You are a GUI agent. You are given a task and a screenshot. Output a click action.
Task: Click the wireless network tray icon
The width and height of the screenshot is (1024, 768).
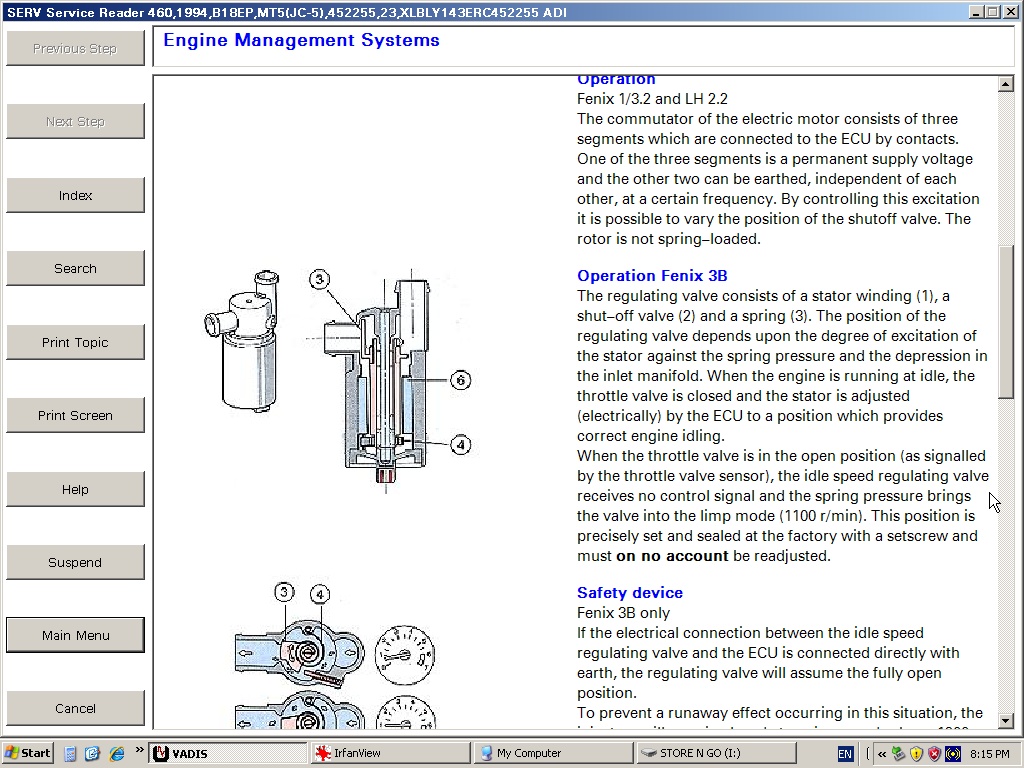[x=953, y=754]
